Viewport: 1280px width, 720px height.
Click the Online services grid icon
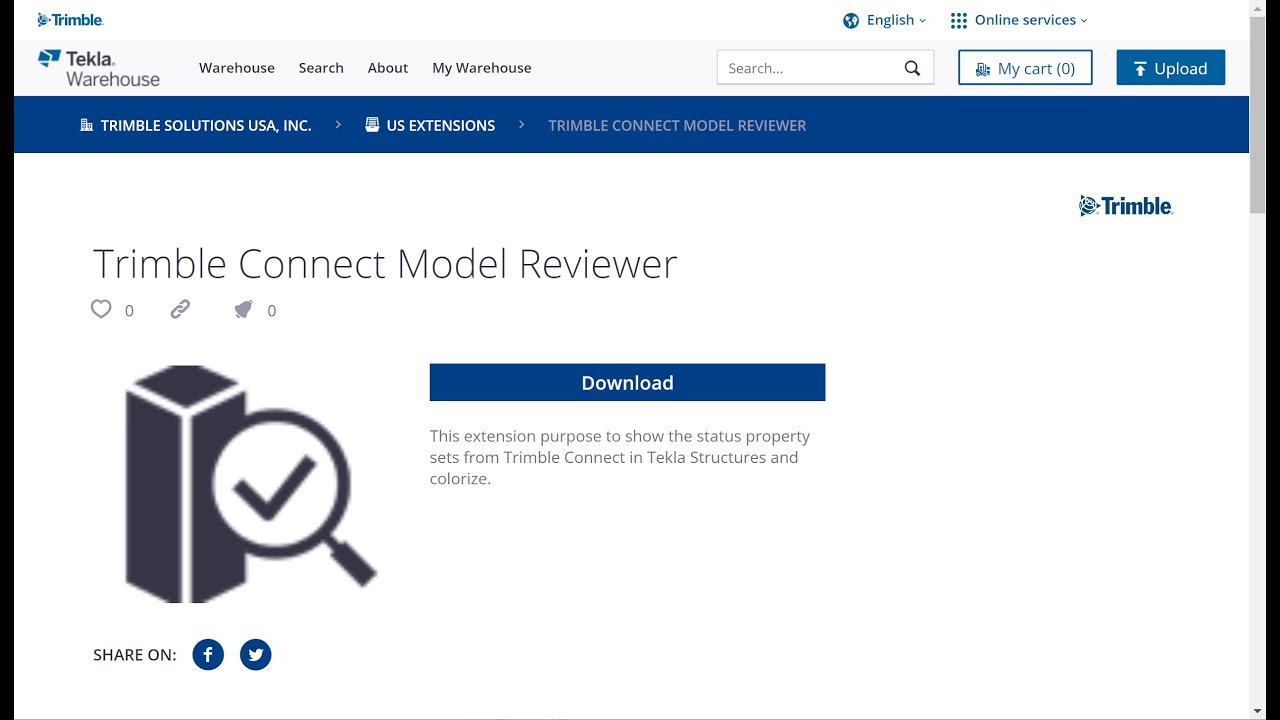[959, 20]
